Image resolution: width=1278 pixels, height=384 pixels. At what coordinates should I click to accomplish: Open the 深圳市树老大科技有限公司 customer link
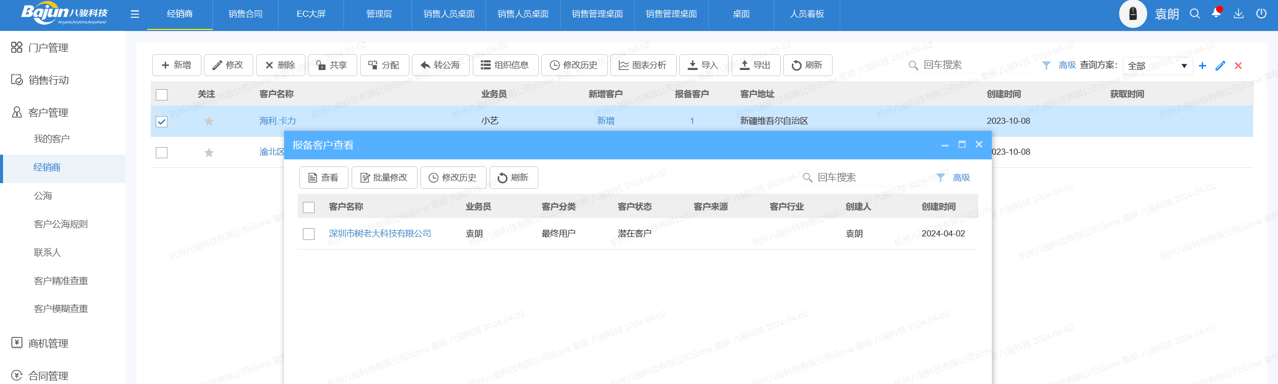[x=380, y=234]
